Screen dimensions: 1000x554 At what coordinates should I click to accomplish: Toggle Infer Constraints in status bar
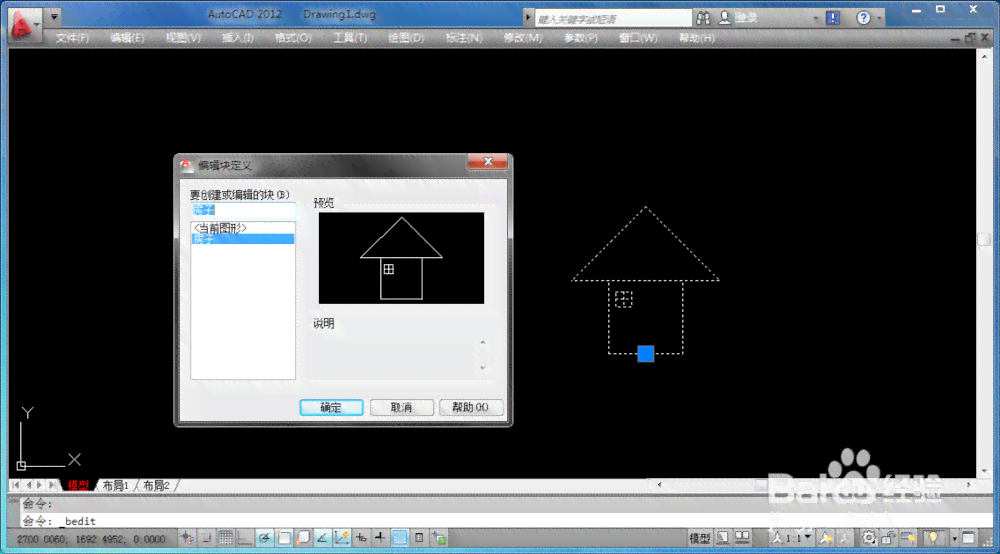187,538
